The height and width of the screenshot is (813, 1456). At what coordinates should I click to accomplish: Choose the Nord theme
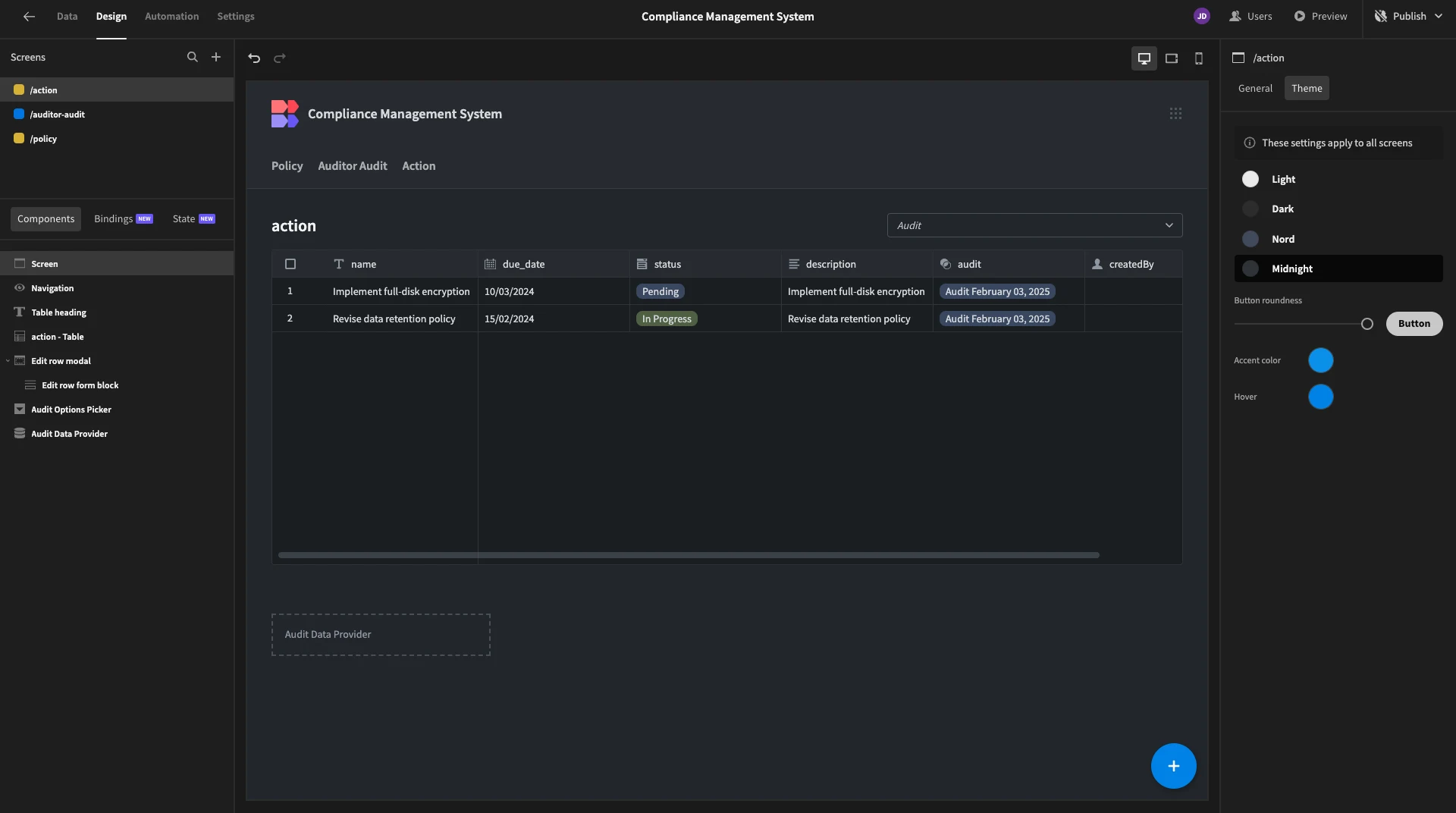pos(1338,239)
